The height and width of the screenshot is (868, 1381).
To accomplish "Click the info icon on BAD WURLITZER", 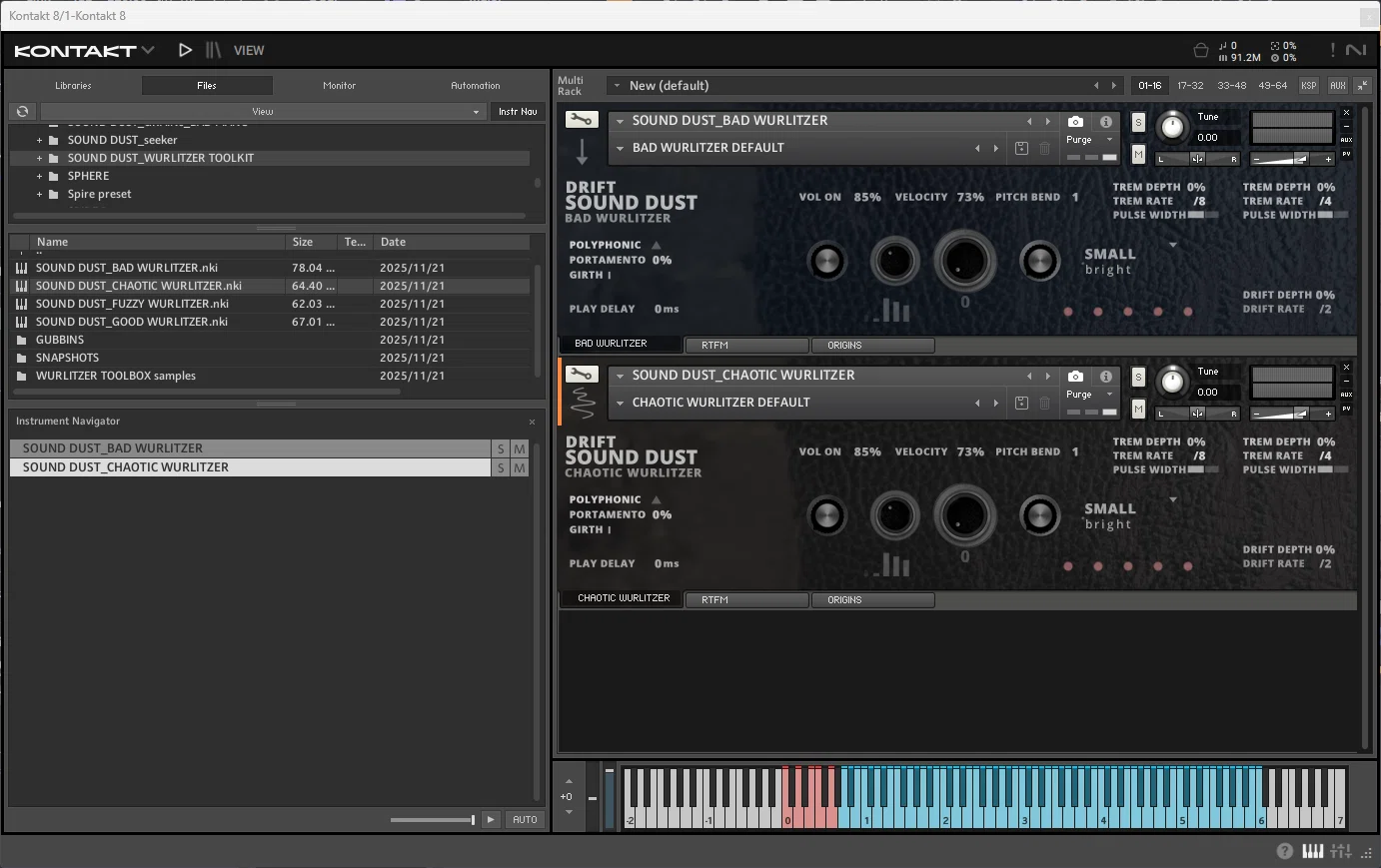I will [x=1105, y=122].
